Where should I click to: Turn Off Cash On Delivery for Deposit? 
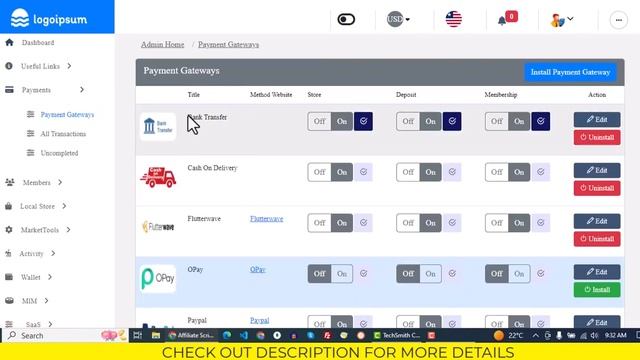click(408, 172)
